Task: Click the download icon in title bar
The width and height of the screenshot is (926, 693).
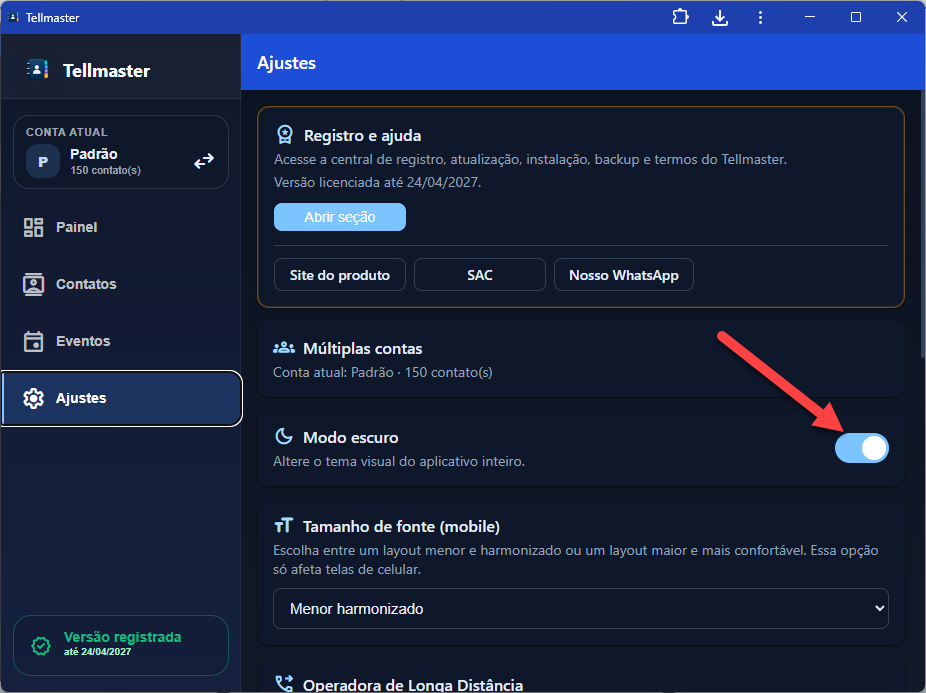Action: tap(720, 17)
